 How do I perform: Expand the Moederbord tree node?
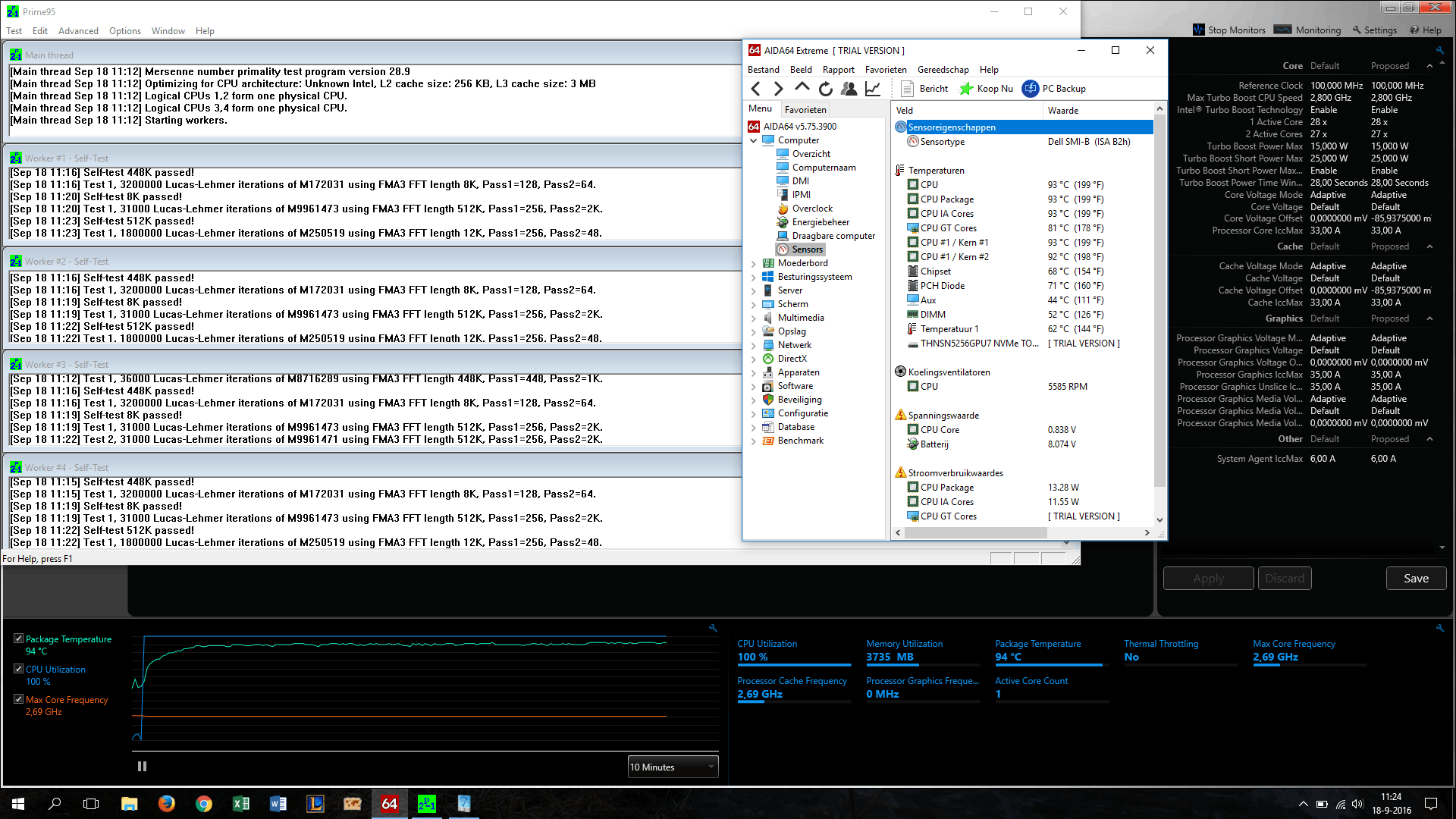click(753, 263)
